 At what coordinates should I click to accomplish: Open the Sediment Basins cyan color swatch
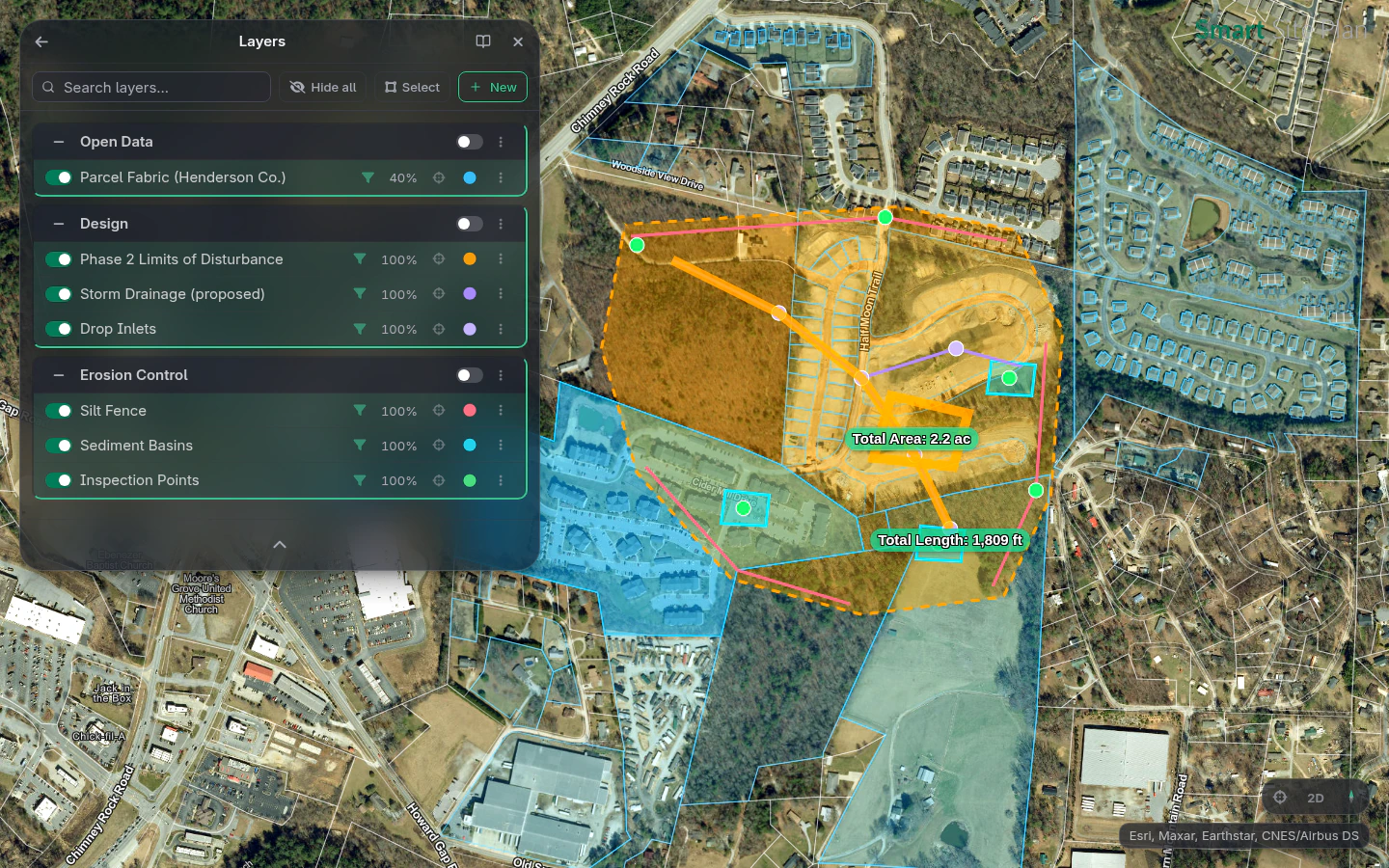pos(470,446)
